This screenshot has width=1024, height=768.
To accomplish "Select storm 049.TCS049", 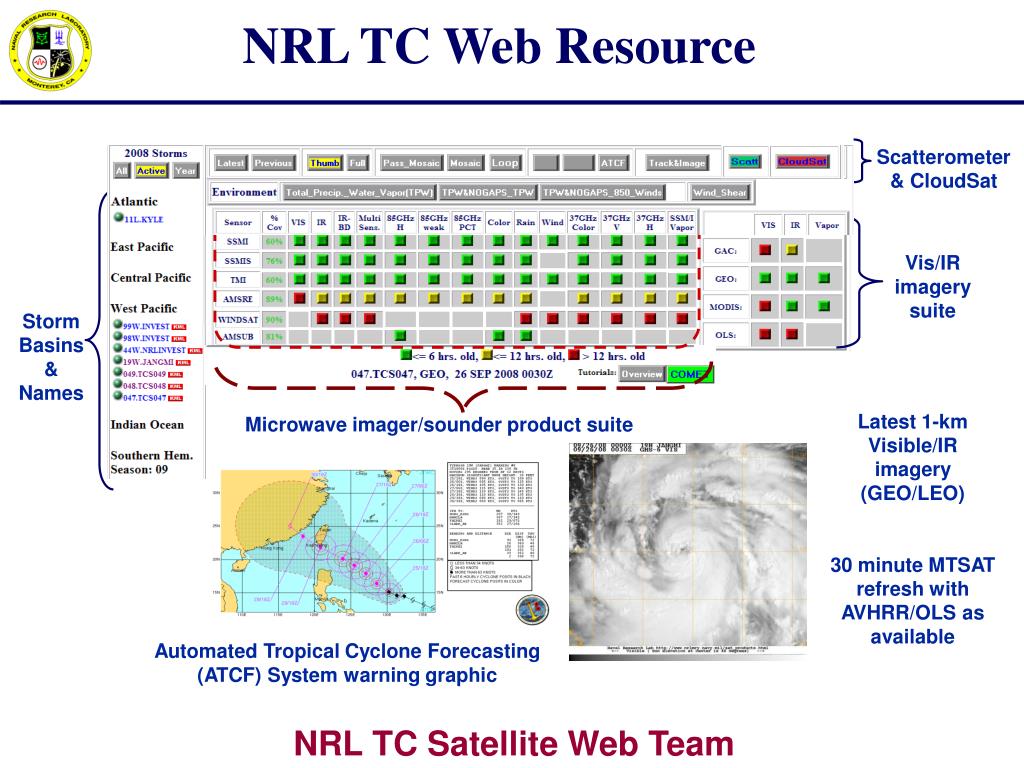I will [144, 374].
